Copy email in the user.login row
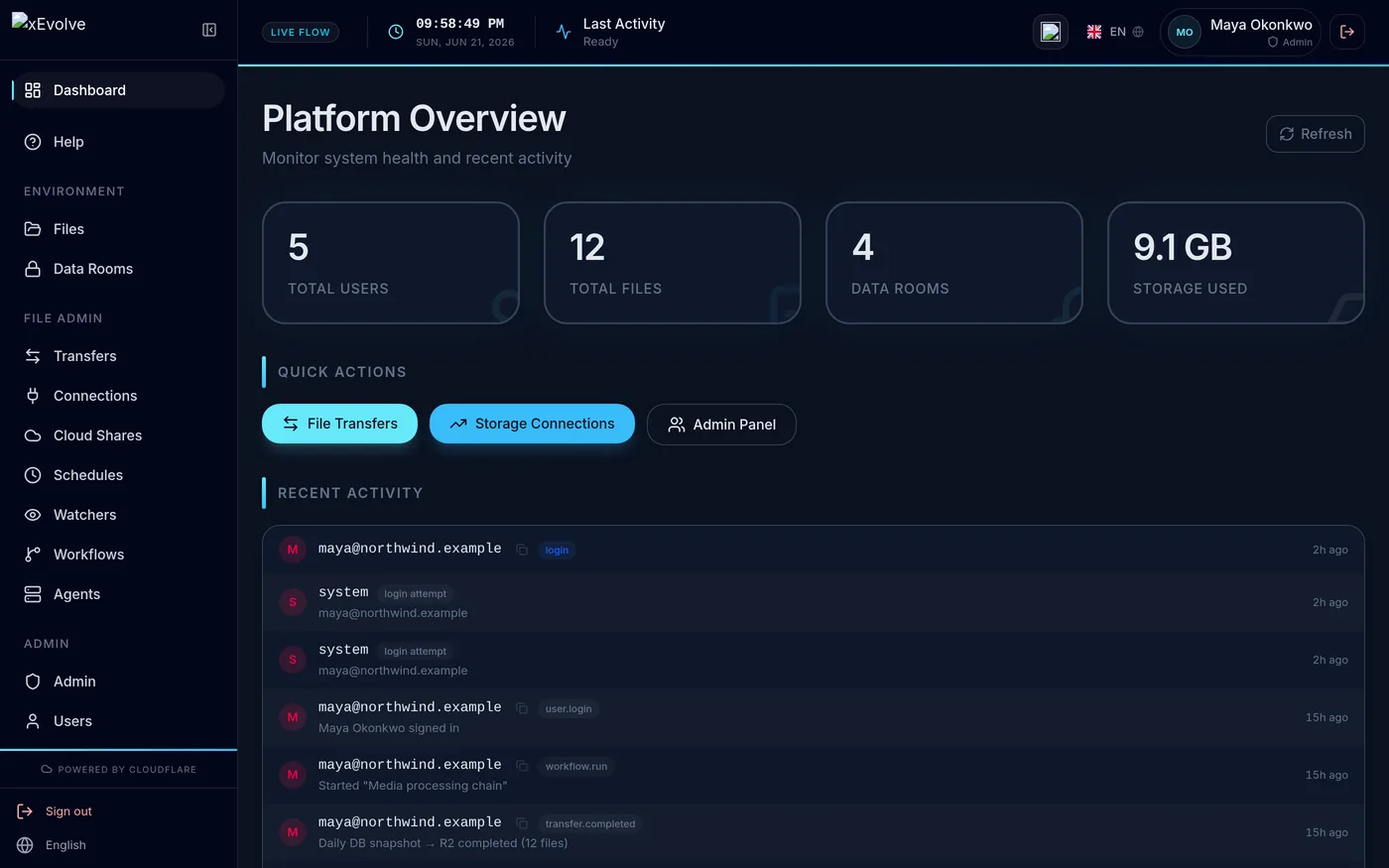The width and height of the screenshot is (1389, 868). coord(522,708)
